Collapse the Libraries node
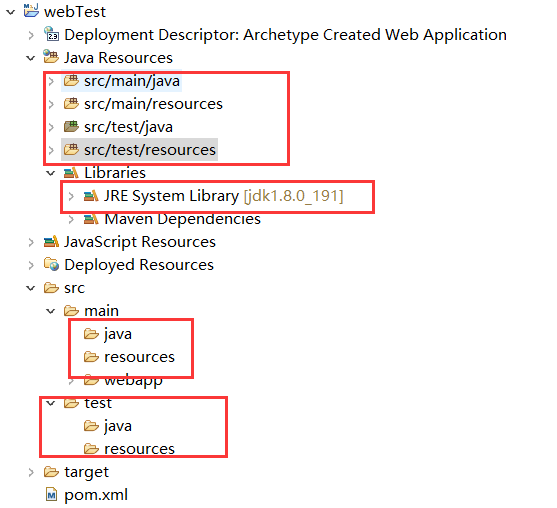The image size is (557, 508). tap(51, 173)
